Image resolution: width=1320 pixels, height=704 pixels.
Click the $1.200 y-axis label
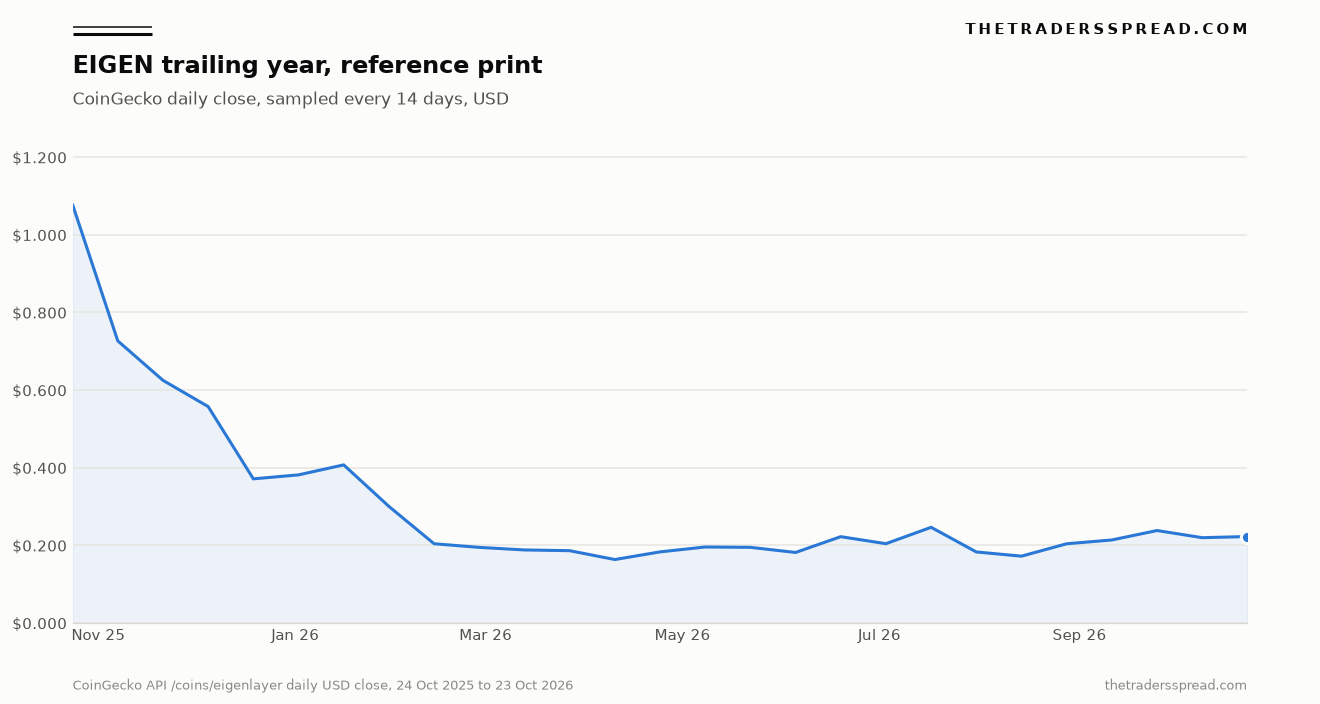40,158
